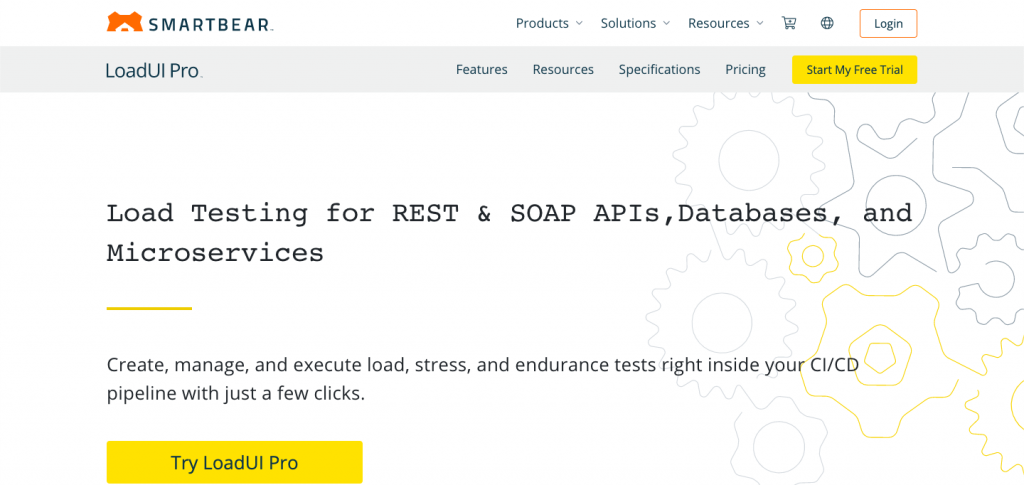
Task: View the Pricing page
Action: click(x=745, y=69)
